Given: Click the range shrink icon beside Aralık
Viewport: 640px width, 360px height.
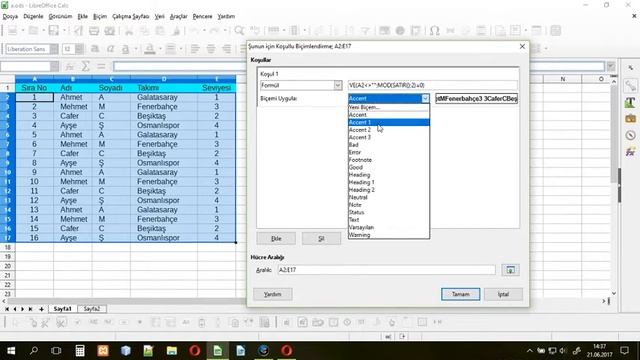Looking at the screenshot, I should pos(510,270).
